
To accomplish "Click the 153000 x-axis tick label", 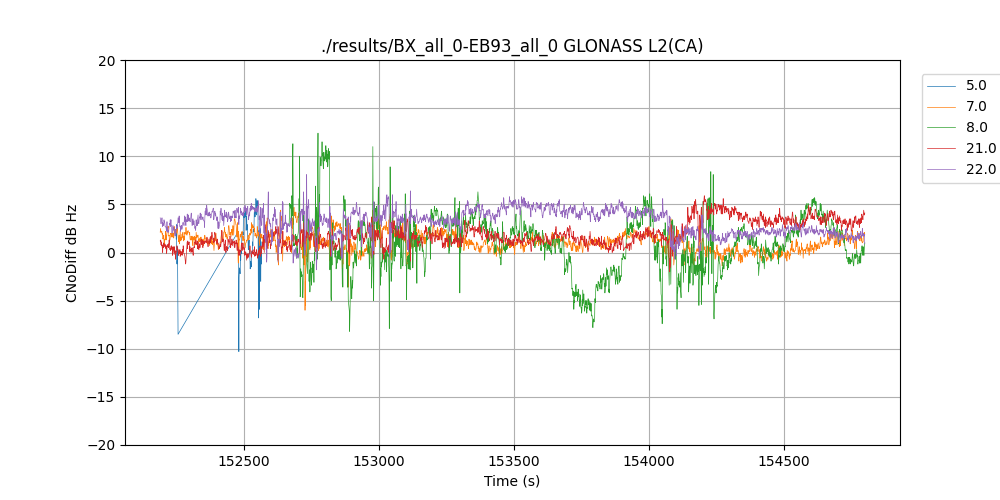I will [379, 461].
